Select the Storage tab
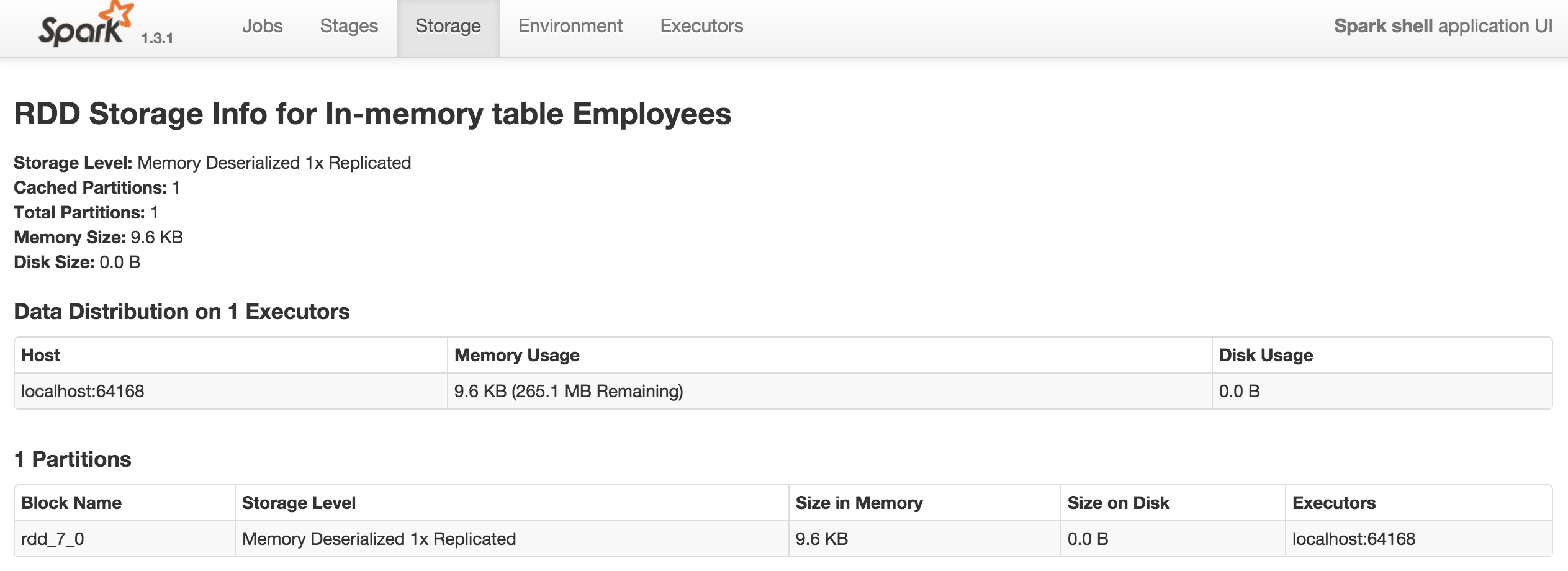This screenshot has height=571, width=1568. click(x=448, y=26)
